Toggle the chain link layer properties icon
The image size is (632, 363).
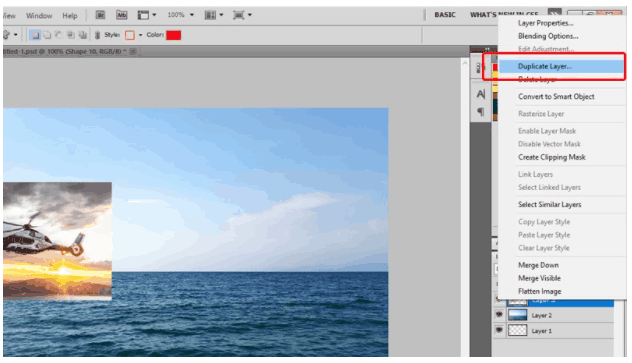coord(97,35)
